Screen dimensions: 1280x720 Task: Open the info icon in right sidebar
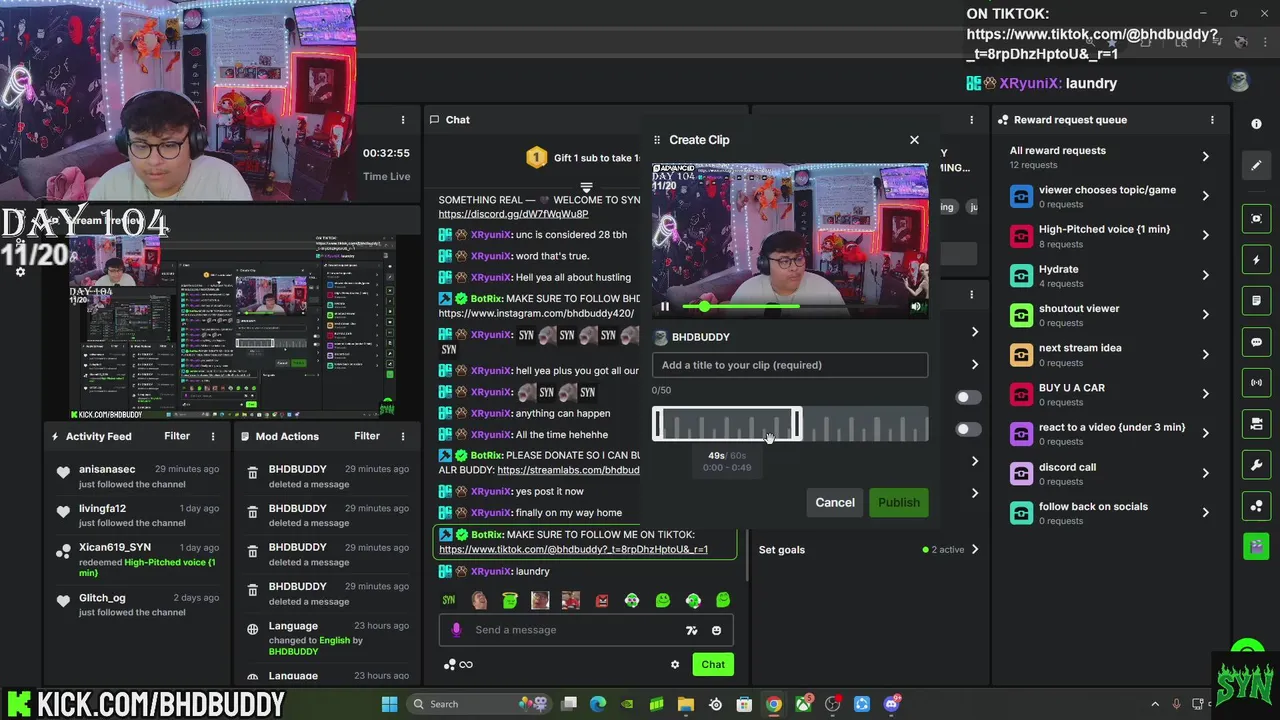click(1256, 124)
